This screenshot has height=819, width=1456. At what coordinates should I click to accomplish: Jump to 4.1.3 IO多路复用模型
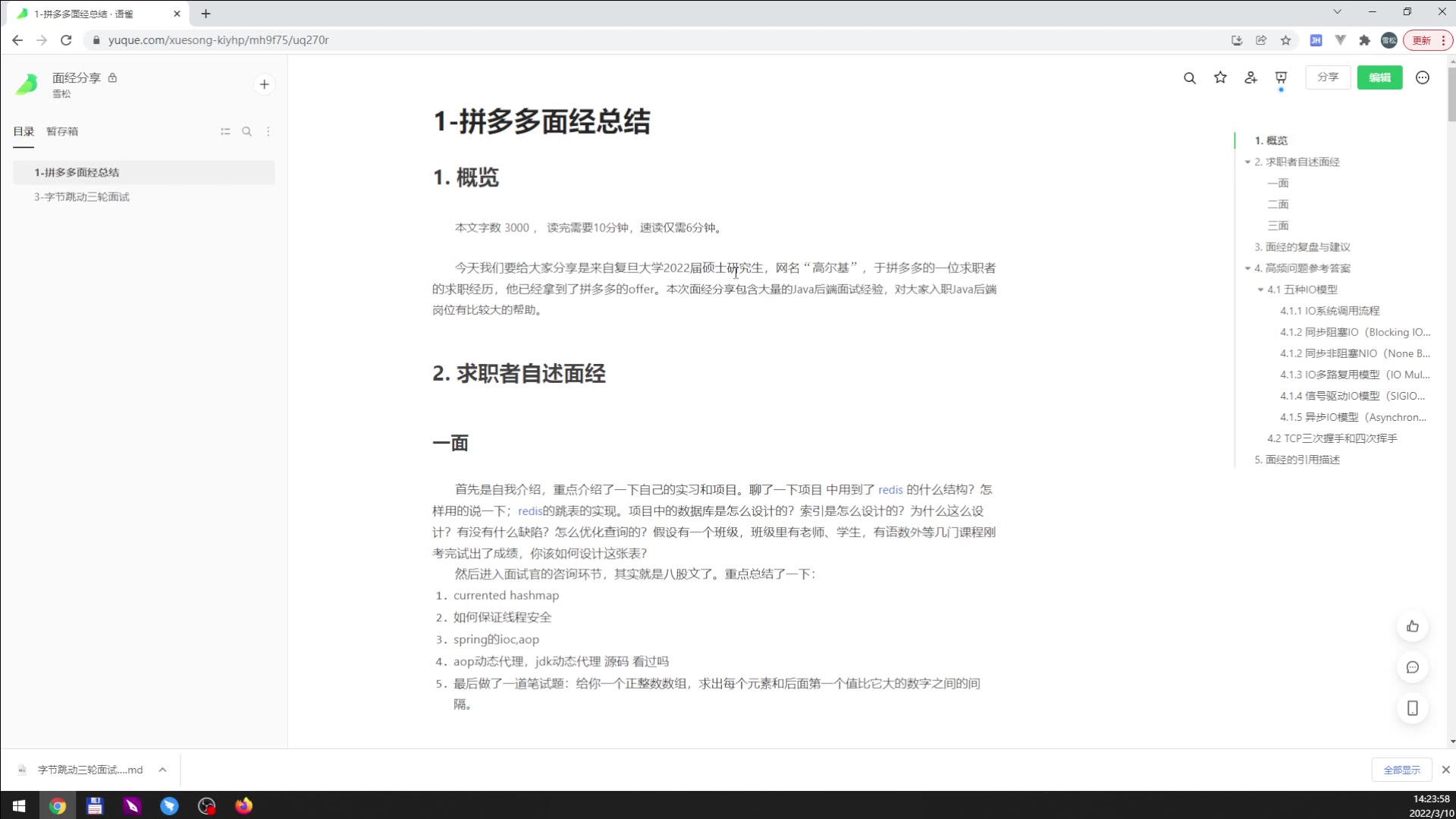1355,374
